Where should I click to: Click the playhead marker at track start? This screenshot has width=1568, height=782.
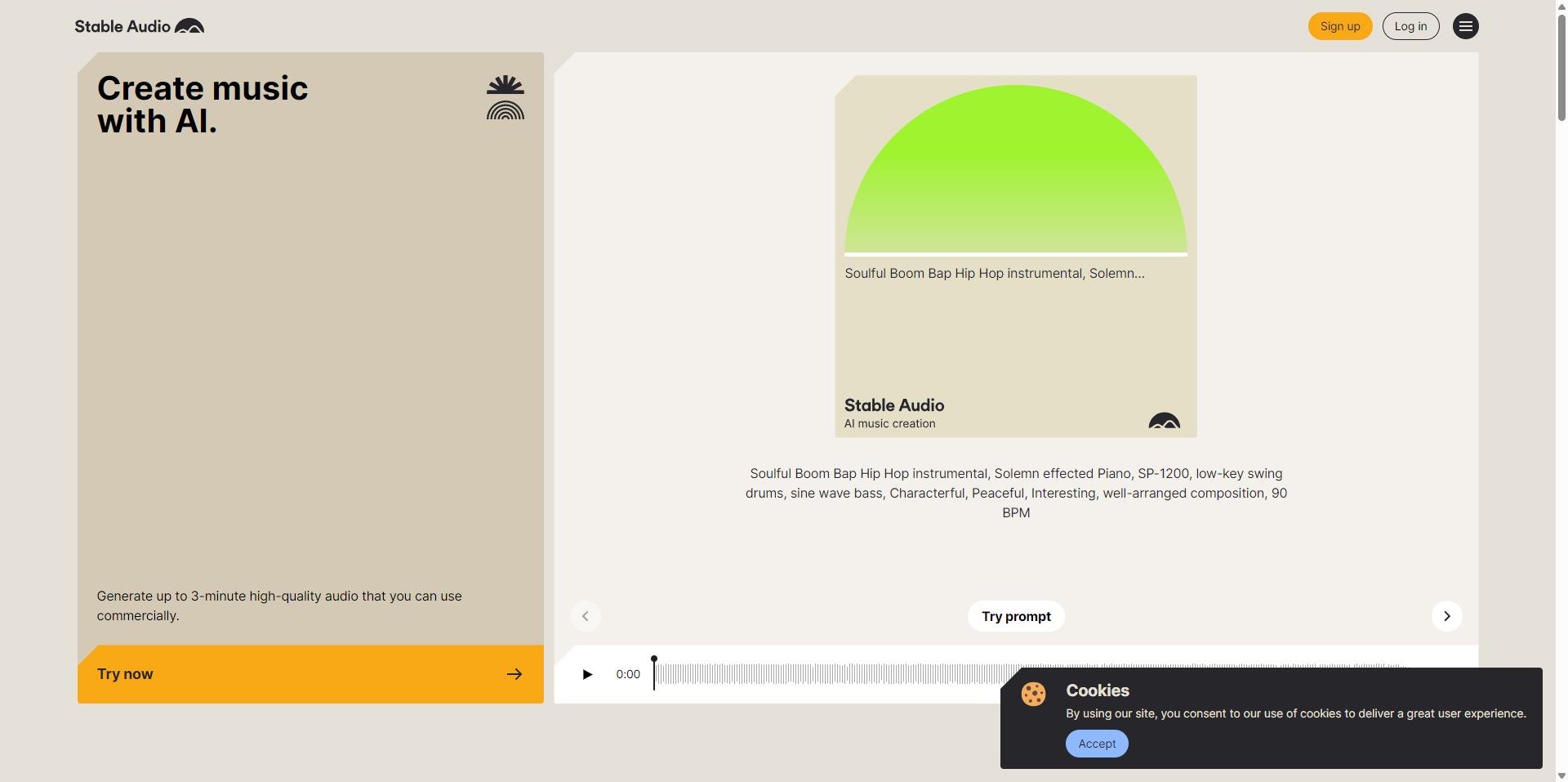click(x=654, y=660)
